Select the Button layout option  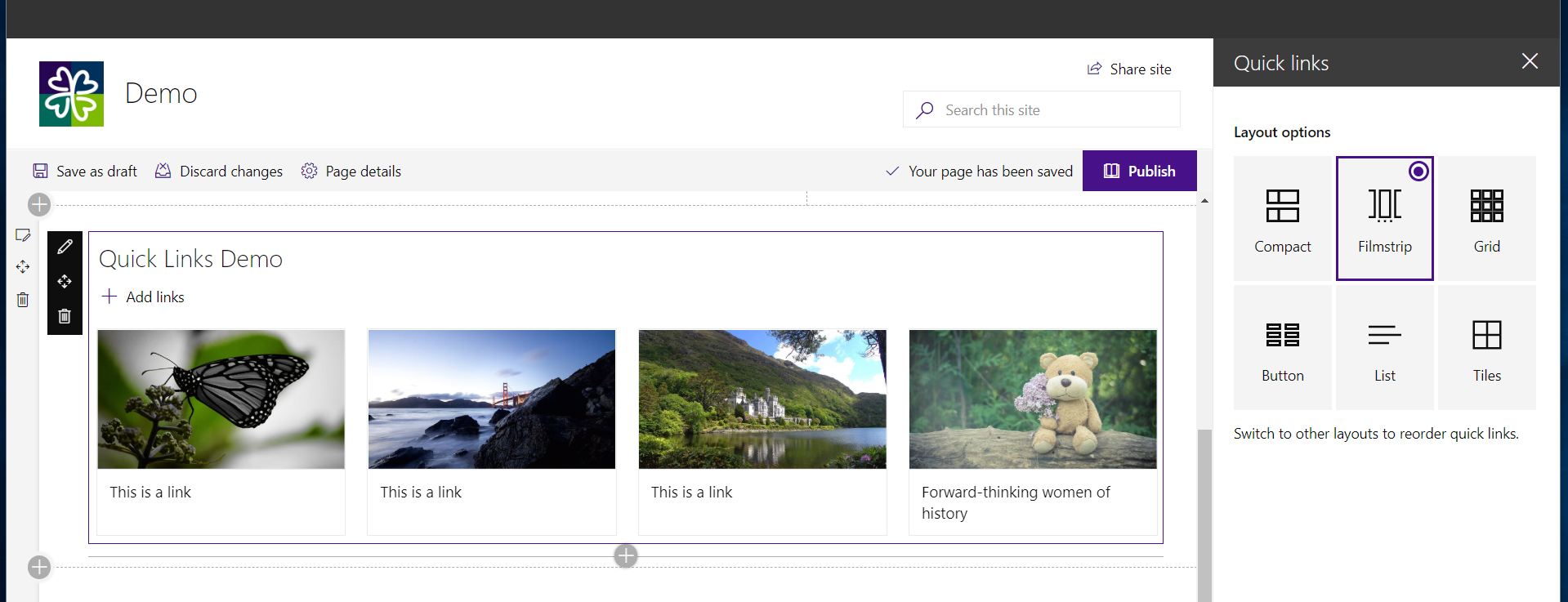click(x=1283, y=347)
